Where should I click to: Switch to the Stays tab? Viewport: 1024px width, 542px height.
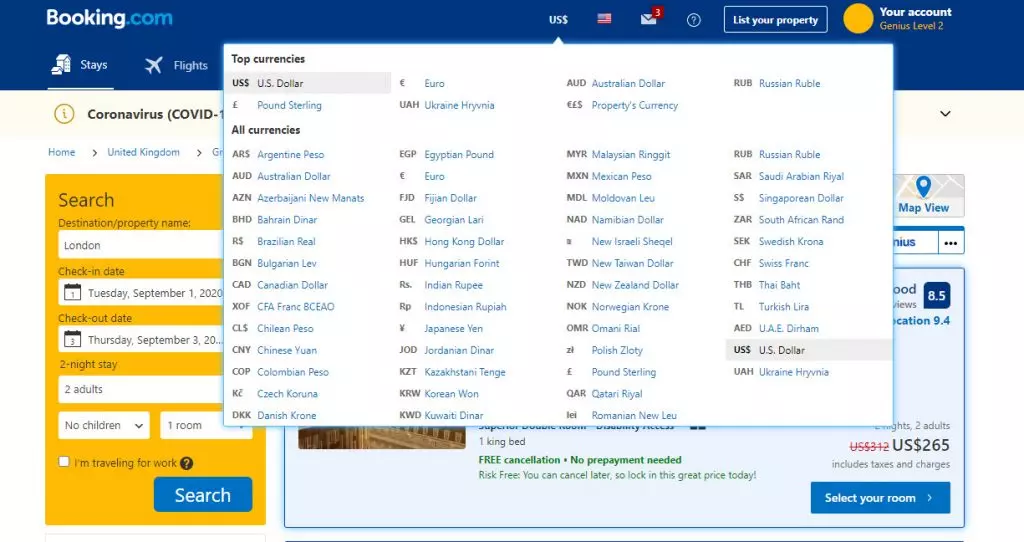[80, 65]
